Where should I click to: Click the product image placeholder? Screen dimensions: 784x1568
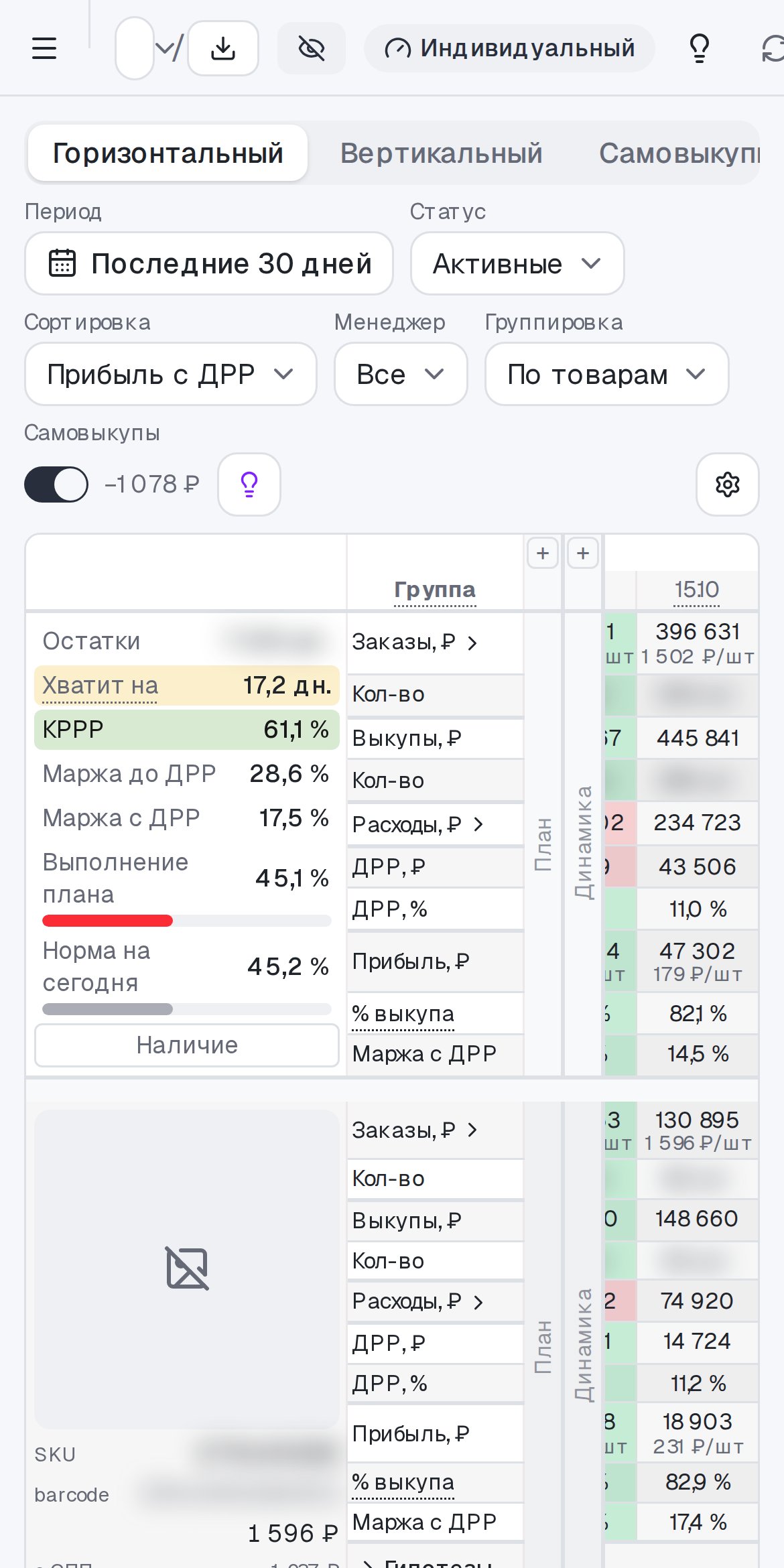pos(187,1269)
